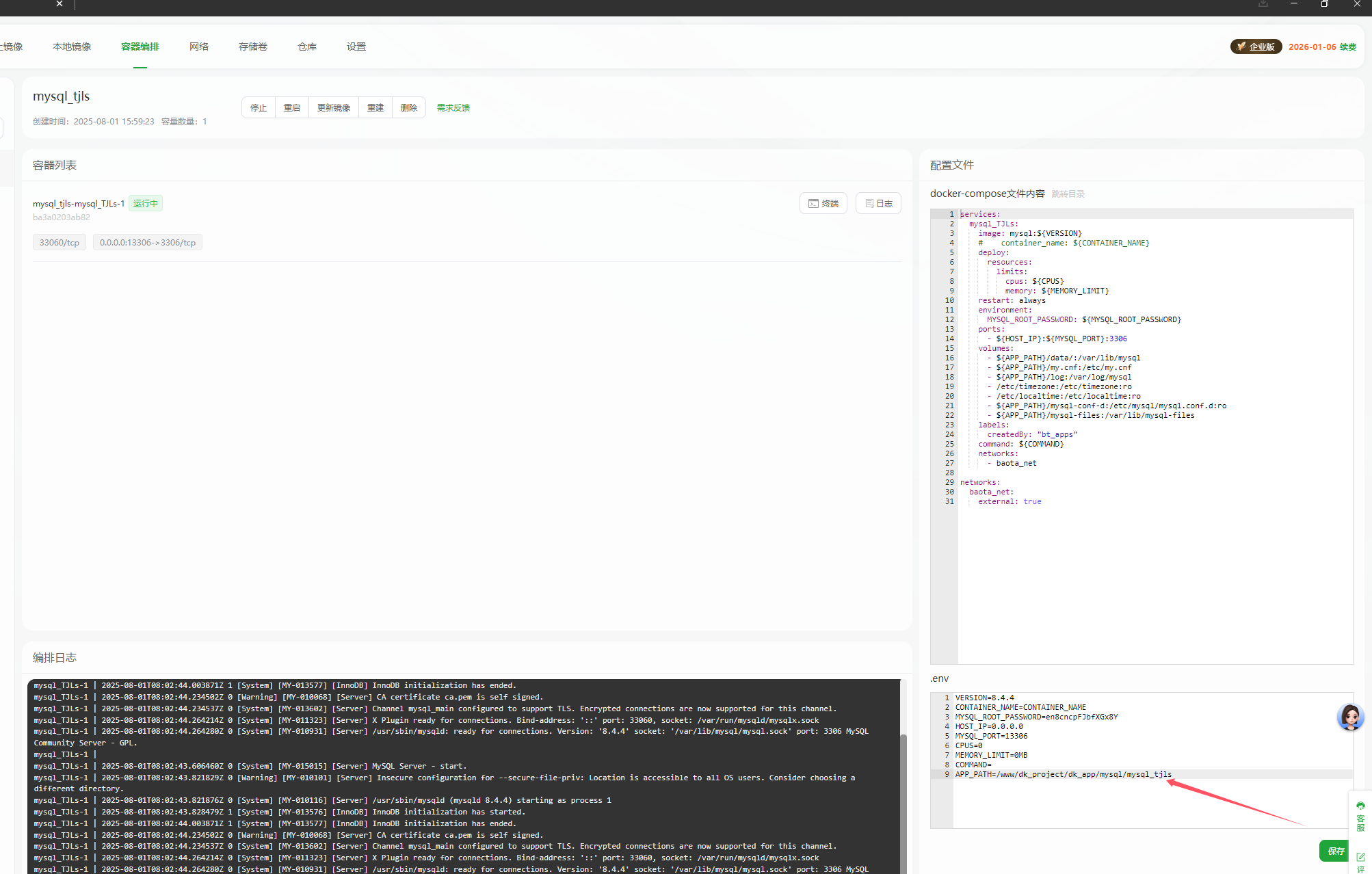View the 日志 for mysql_tjls-mysql_TJLs-1
Image resolution: width=1372 pixels, height=874 pixels.
coord(879,203)
